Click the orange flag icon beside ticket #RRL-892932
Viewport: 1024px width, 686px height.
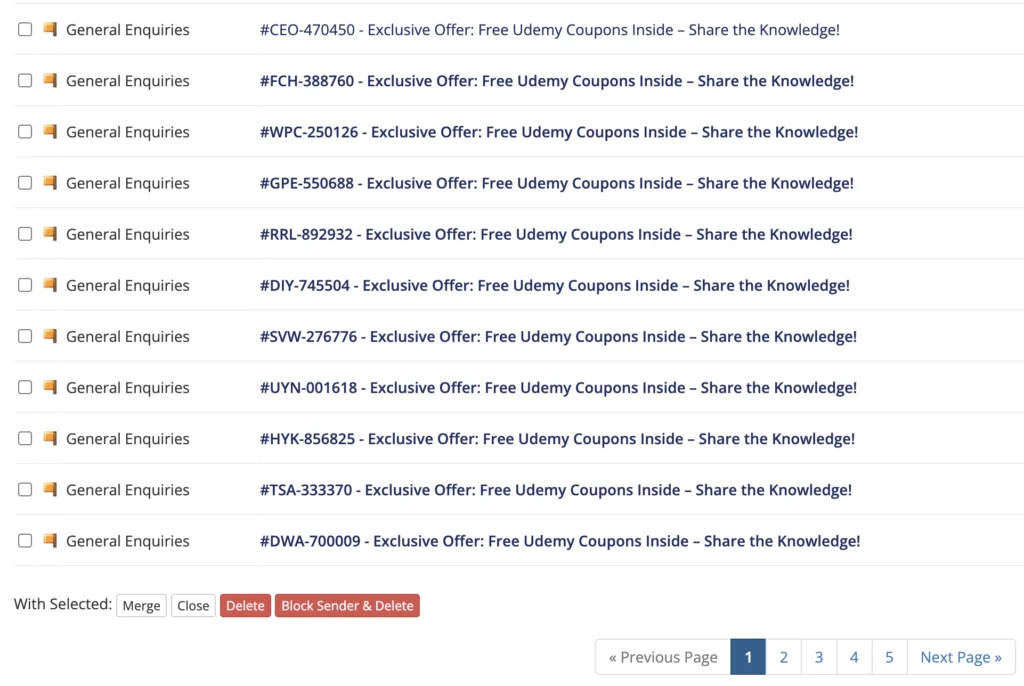tap(50, 234)
